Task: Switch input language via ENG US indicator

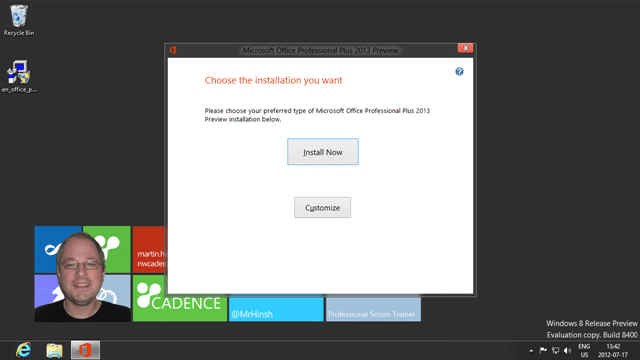Action: click(x=584, y=351)
